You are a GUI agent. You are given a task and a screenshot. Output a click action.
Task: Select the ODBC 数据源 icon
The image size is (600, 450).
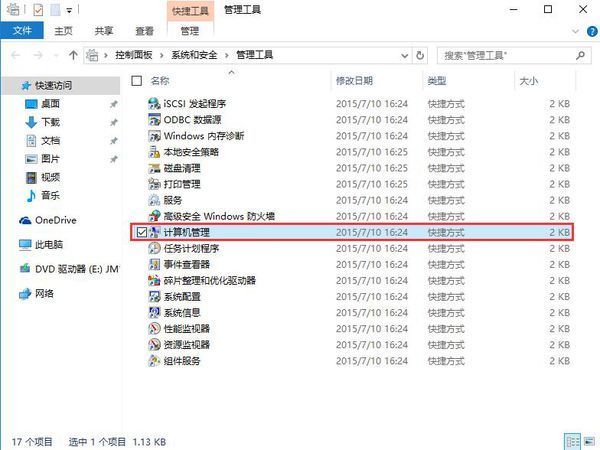(154, 119)
